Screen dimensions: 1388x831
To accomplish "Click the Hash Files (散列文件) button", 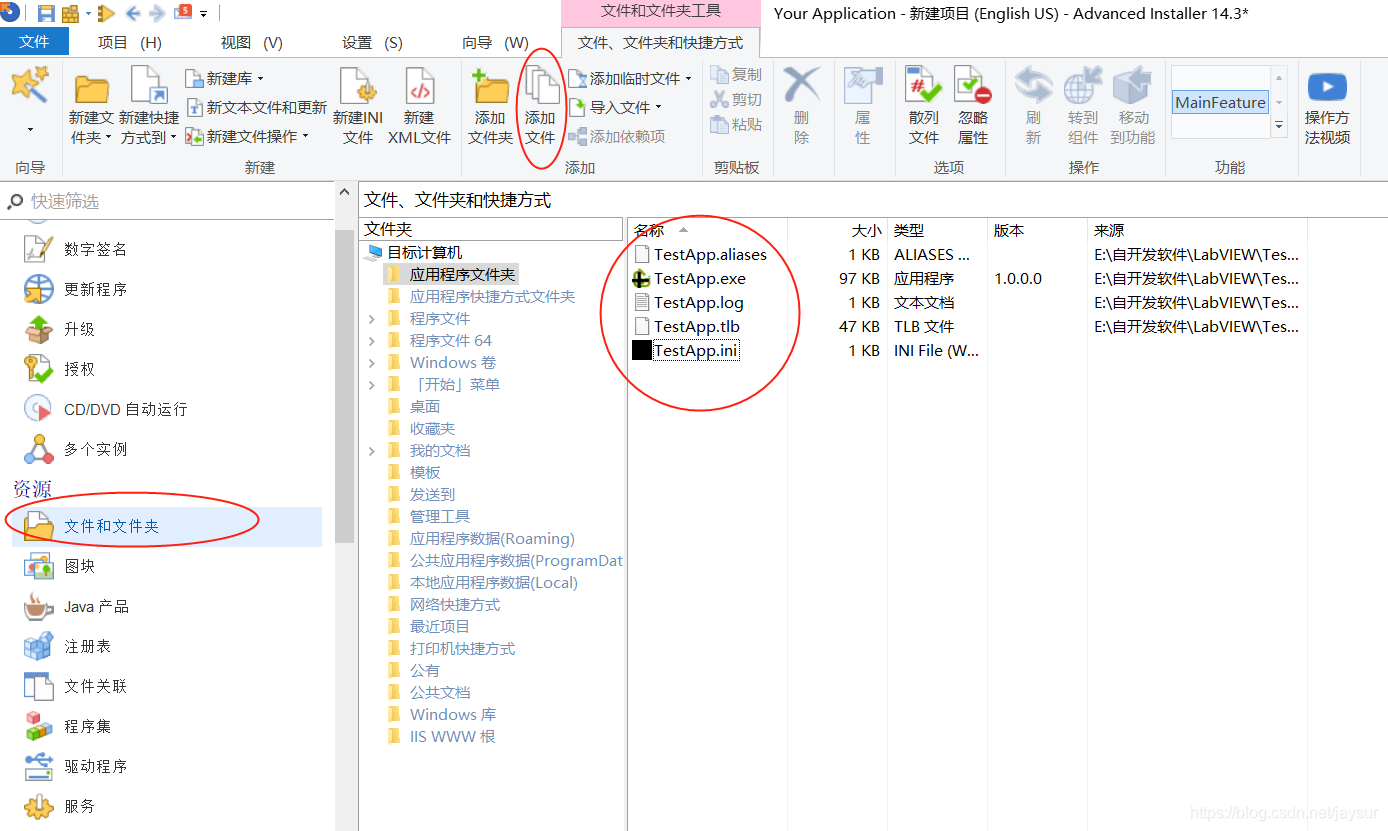I will tap(924, 106).
